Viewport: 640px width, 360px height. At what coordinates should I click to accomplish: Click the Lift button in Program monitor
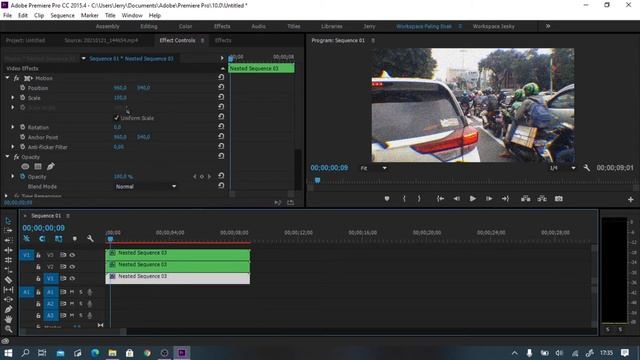(x=526, y=199)
